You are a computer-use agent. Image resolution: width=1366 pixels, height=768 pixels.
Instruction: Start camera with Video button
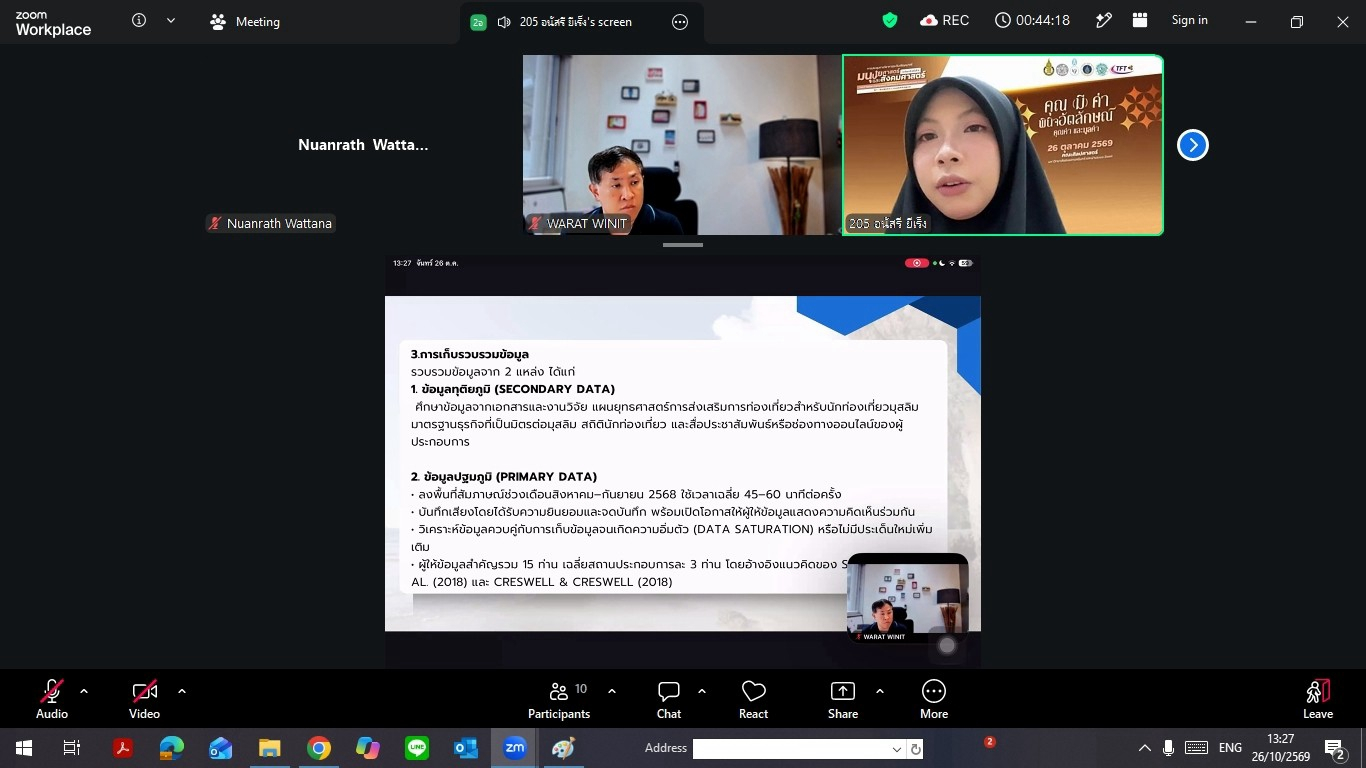[x=144, y=699]
